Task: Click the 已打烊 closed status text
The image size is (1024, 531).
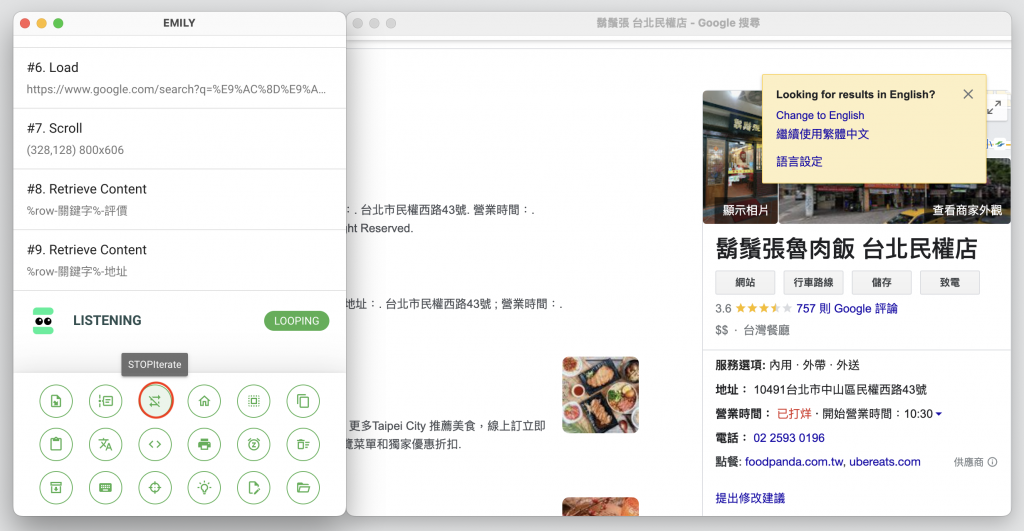Action: click(x=794, y=413)
